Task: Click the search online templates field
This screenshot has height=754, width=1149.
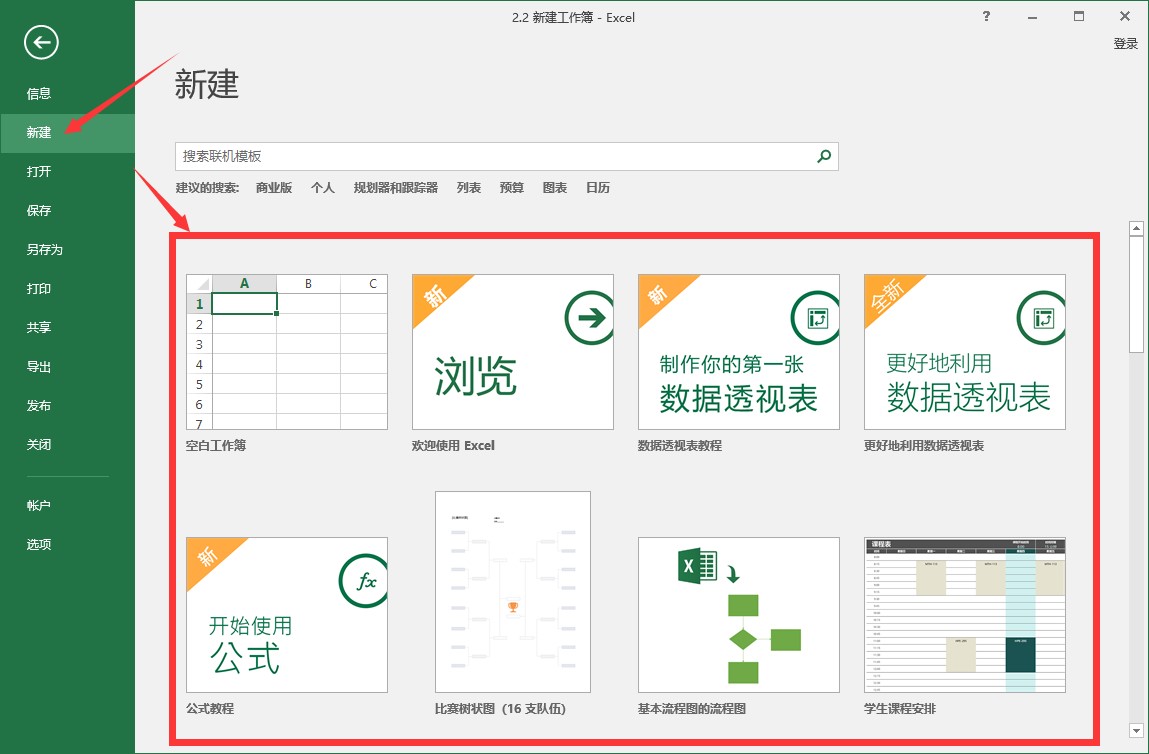Action: tap(495, 156)
